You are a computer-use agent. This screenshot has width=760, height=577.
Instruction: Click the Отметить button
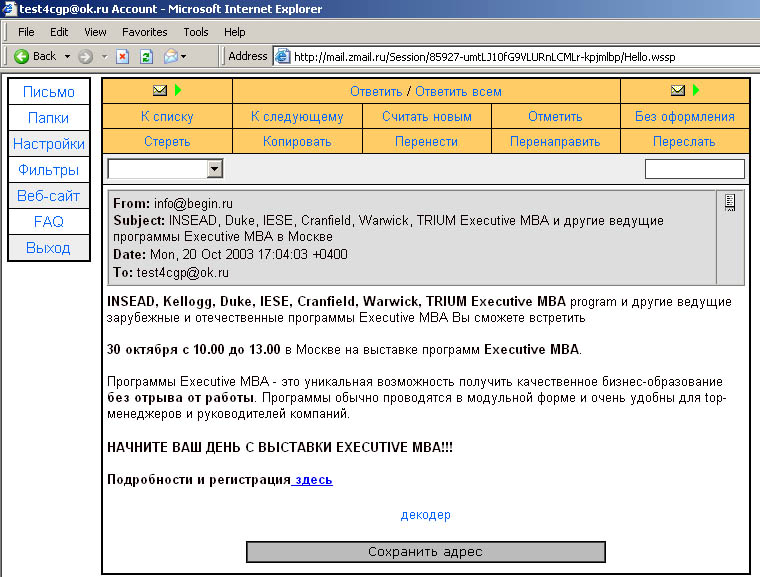click(x=555, y=116)
